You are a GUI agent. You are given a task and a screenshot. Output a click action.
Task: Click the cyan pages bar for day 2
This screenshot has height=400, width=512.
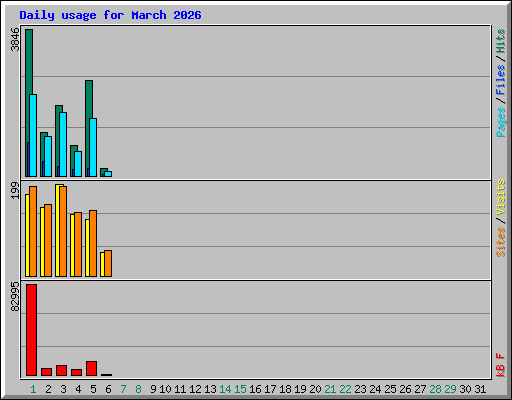pyautogui.click(x=48, y=156)
